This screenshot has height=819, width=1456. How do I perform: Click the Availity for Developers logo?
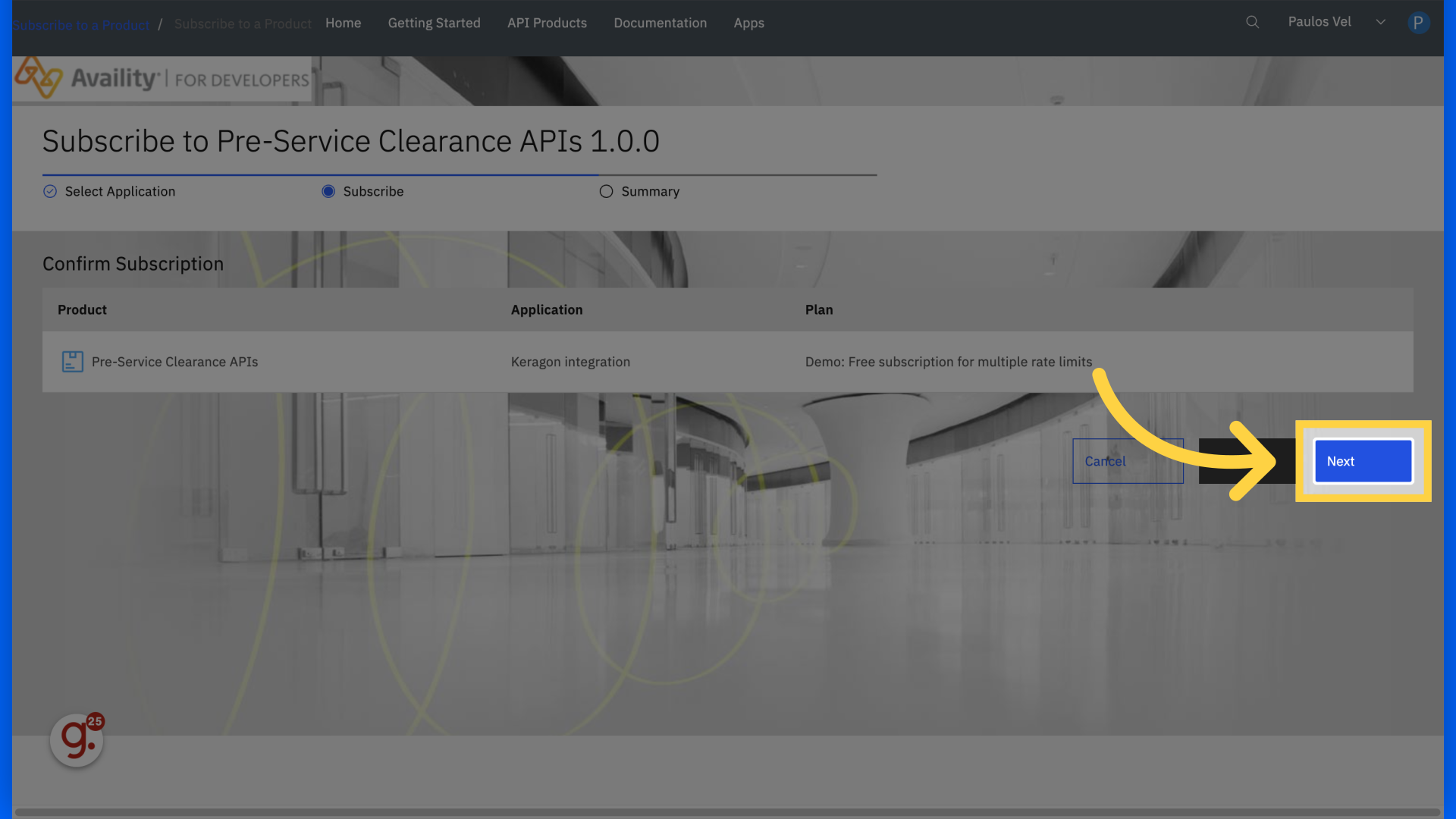[x=162, y=78]
